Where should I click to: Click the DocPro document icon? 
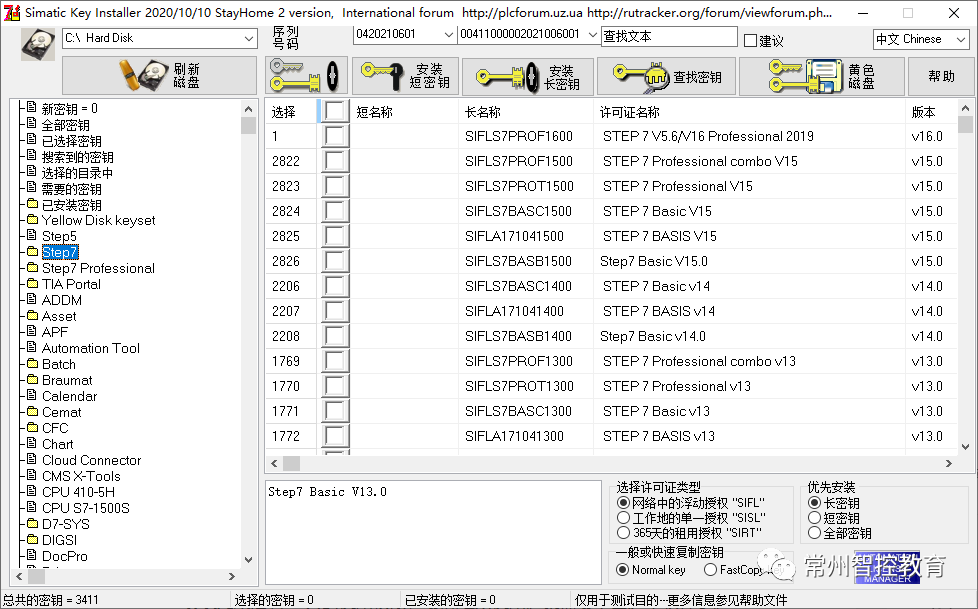click(x=32, y=555)
